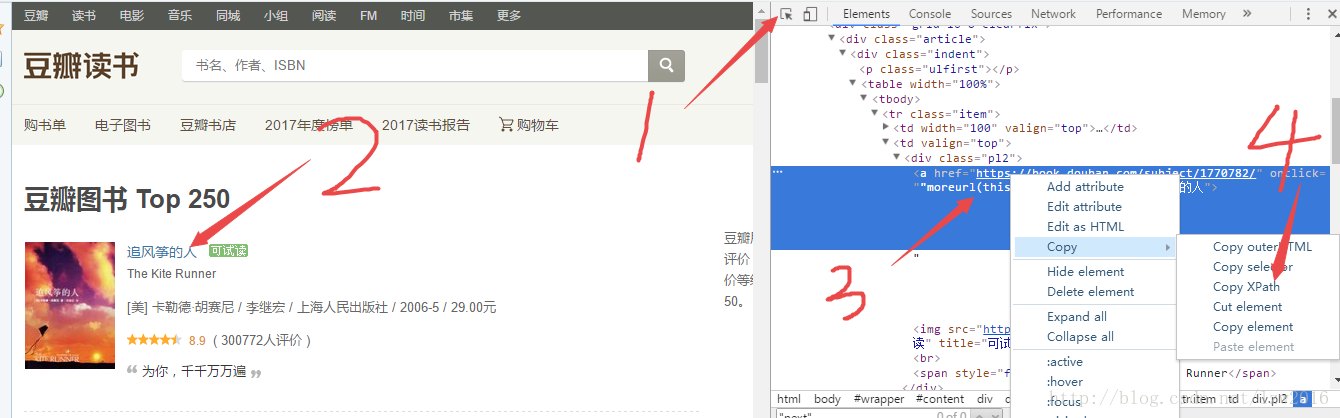This screenshot has width=1340, height=418.
Task: Click div.pl2 in DevTools breadcrumb
Action: 1271,399
